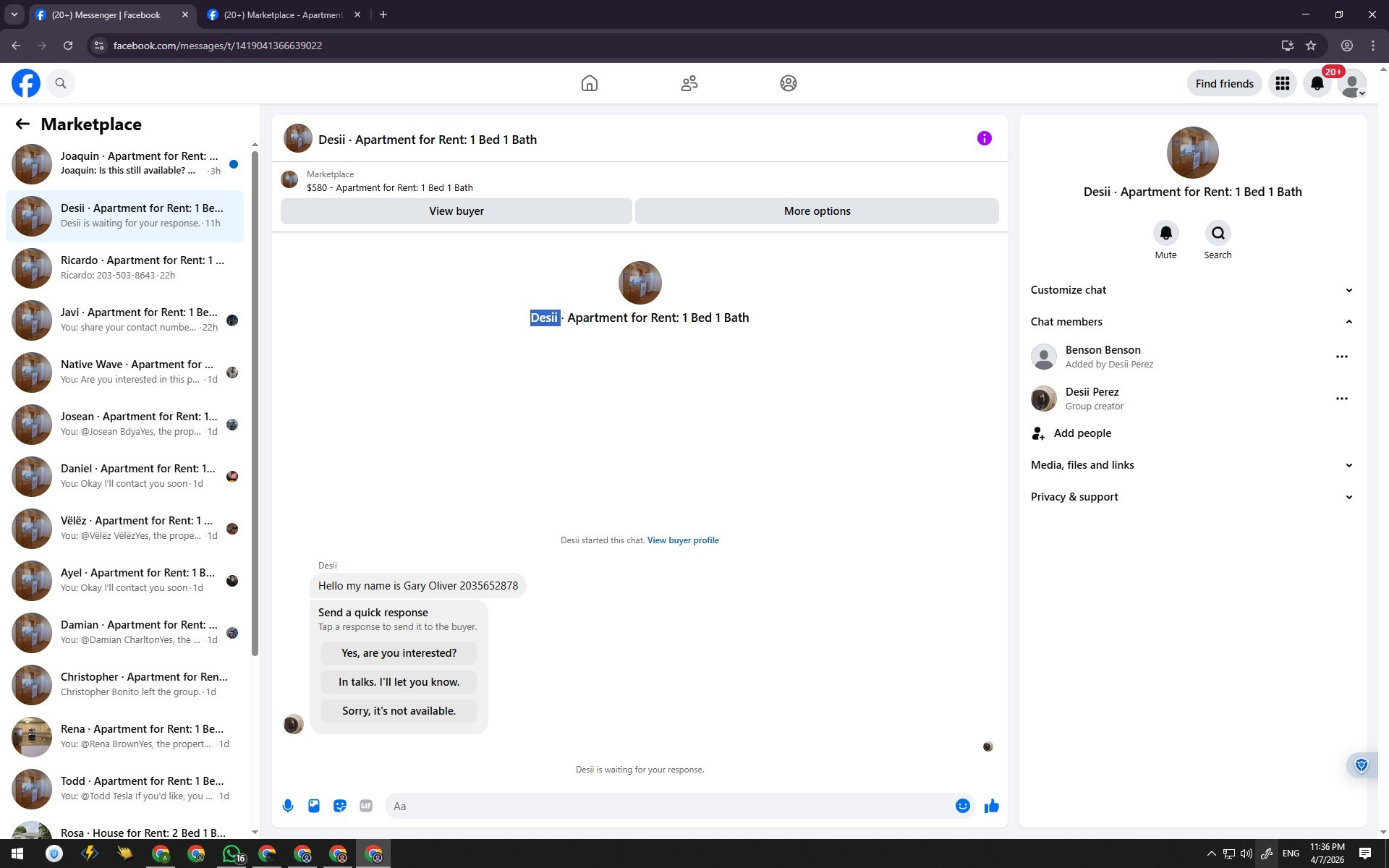1389x868 pixels.
Task: Open Facebook home via the logo
Action: (x=26, y=83)
